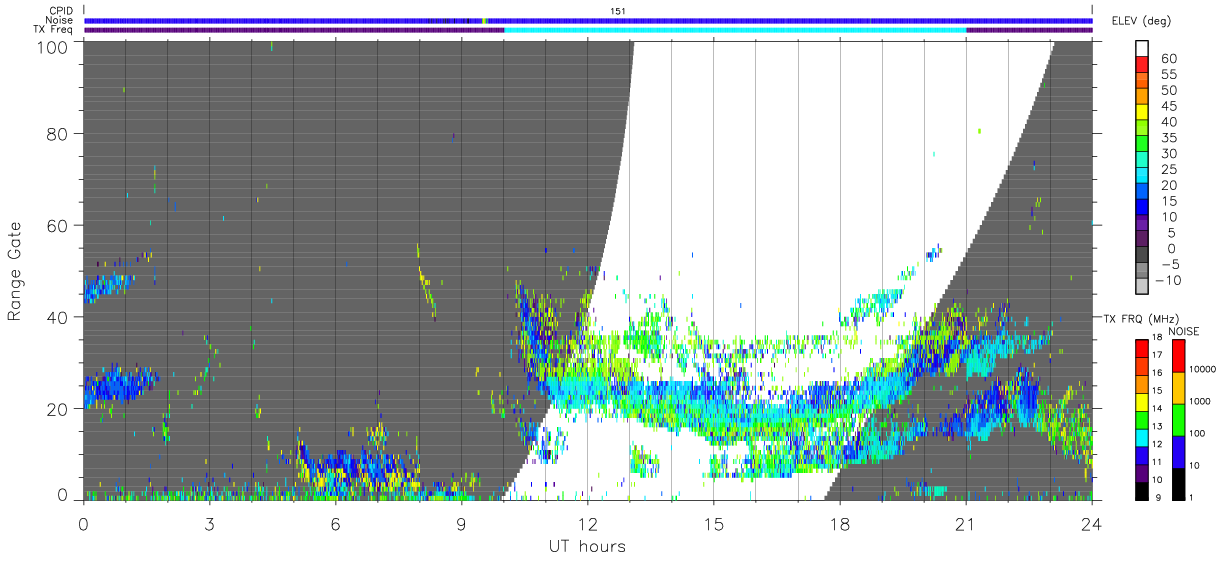Pick the black 1–10 NOISE colorbar segment
This screenshot has width=1228, height=567.
click(1177, 482)
